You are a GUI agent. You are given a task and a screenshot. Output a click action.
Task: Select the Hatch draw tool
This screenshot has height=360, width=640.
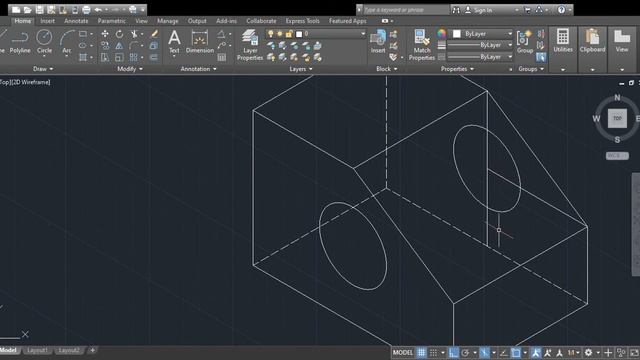(x=83, y=58)
